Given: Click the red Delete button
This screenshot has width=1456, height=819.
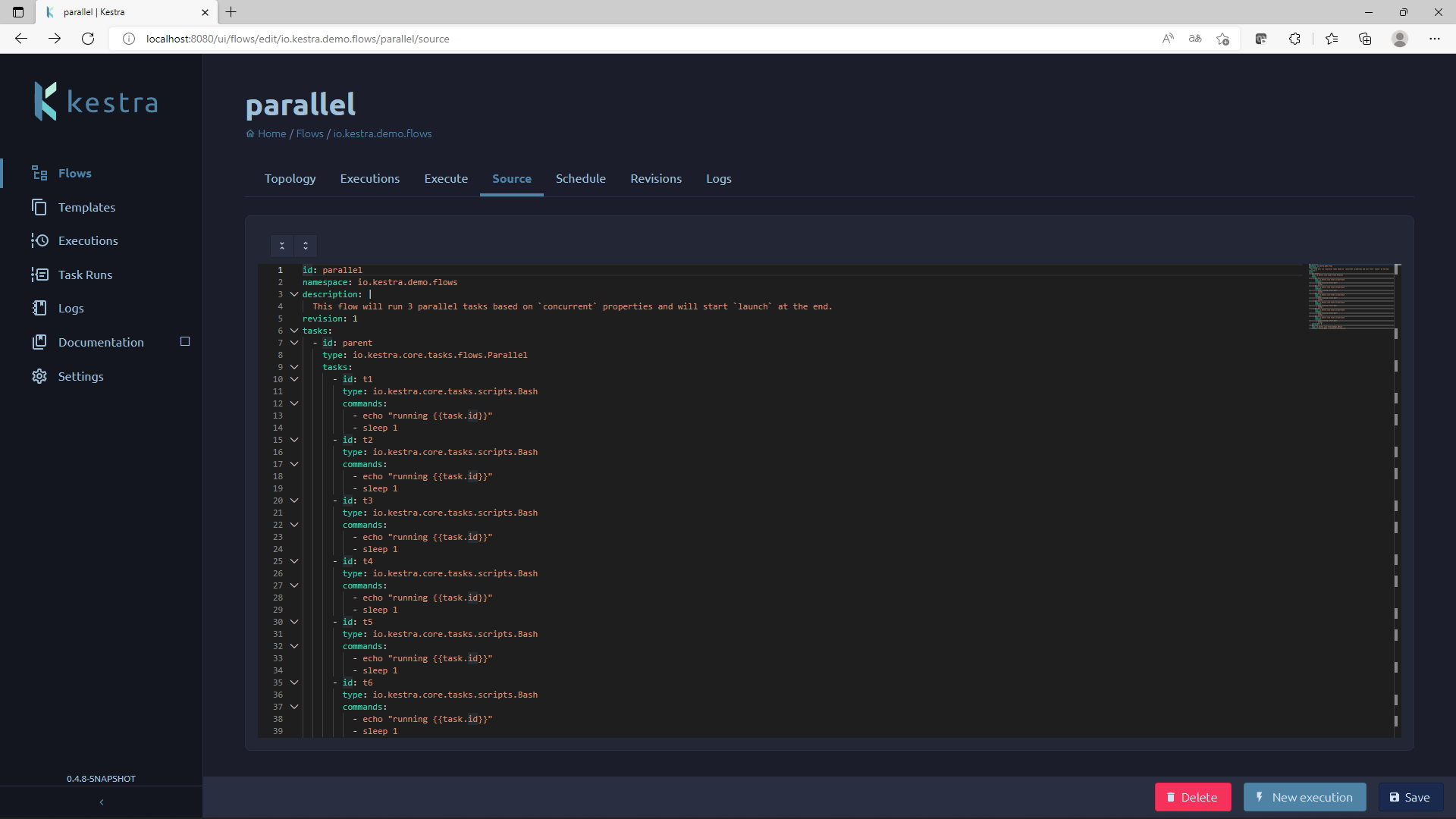Looking at the screenshot, I should coord(1192,797).
